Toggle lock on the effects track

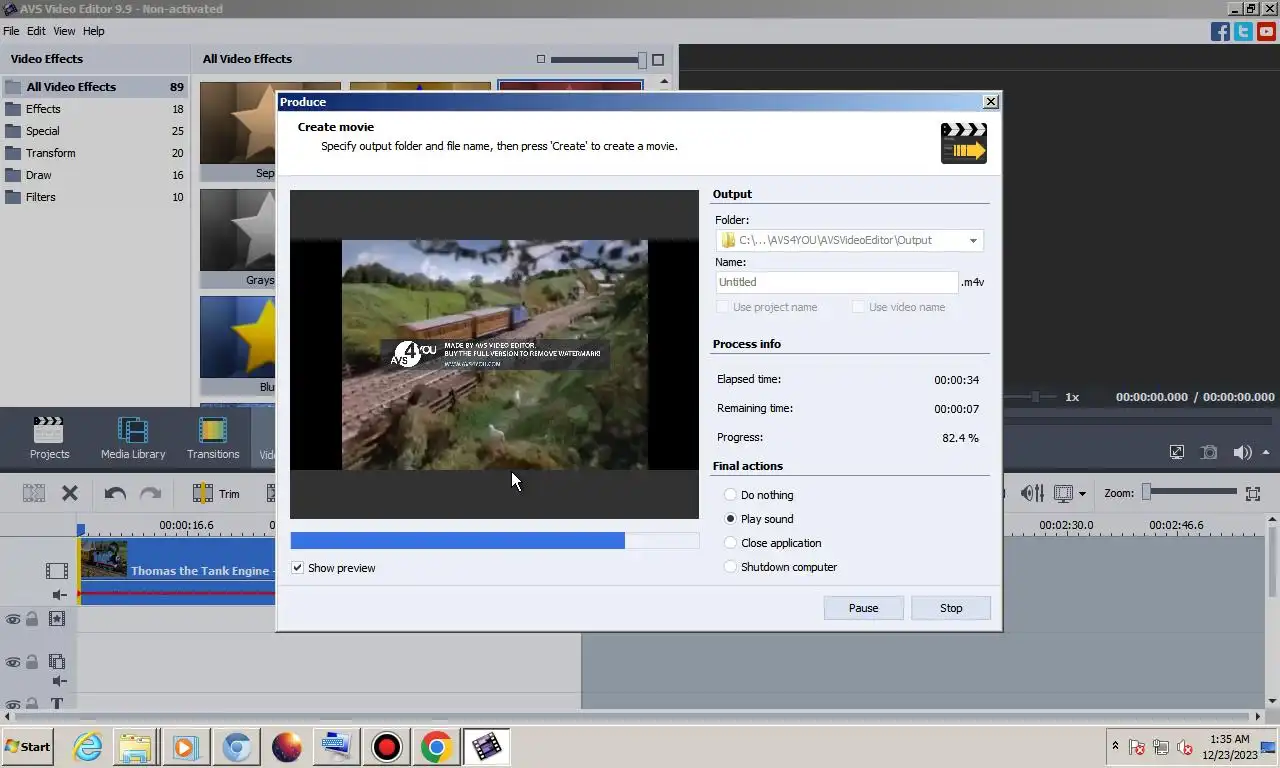pyautogui.click(x=32, y=620)
